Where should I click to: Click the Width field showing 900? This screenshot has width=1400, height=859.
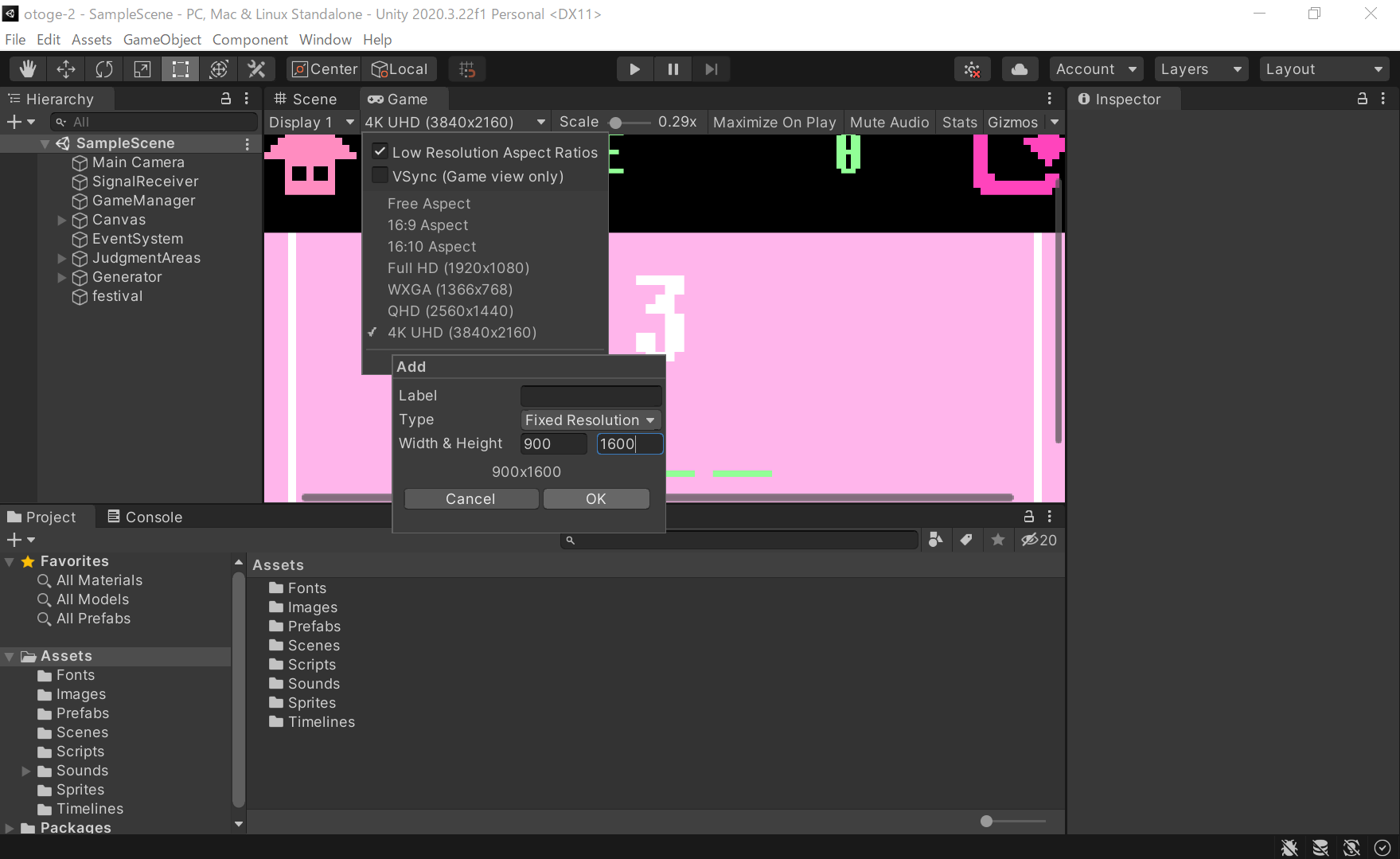tap(553, 443)
